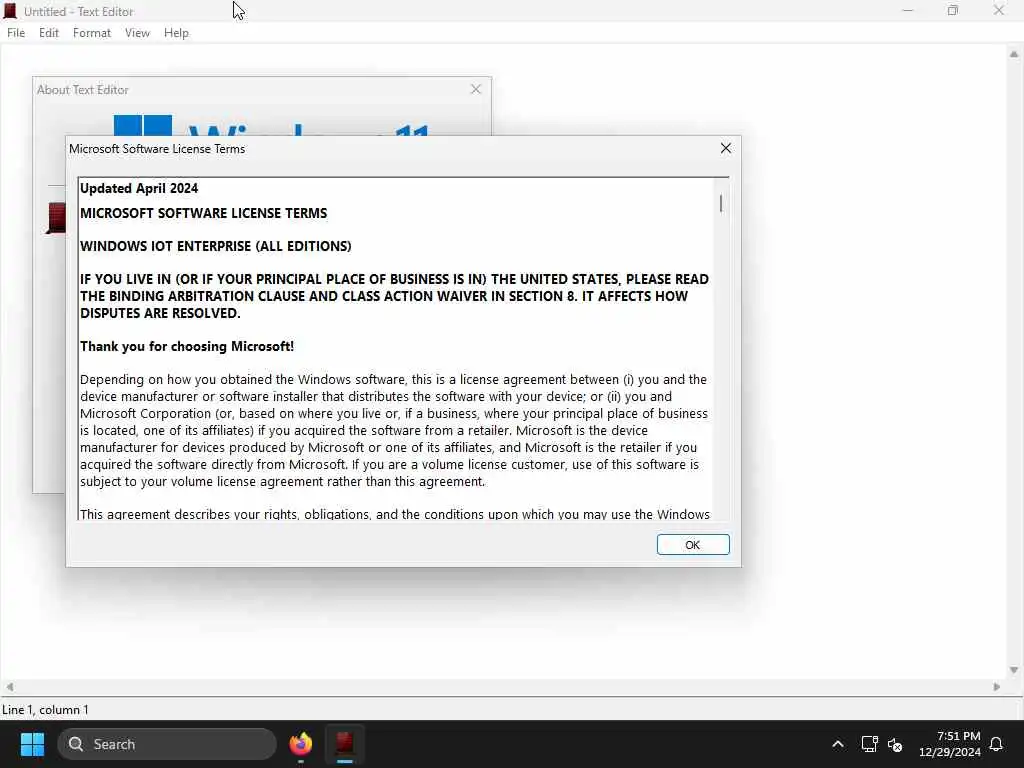Open the Format menu
The image size is (1024, 768).
coord(91,33)
